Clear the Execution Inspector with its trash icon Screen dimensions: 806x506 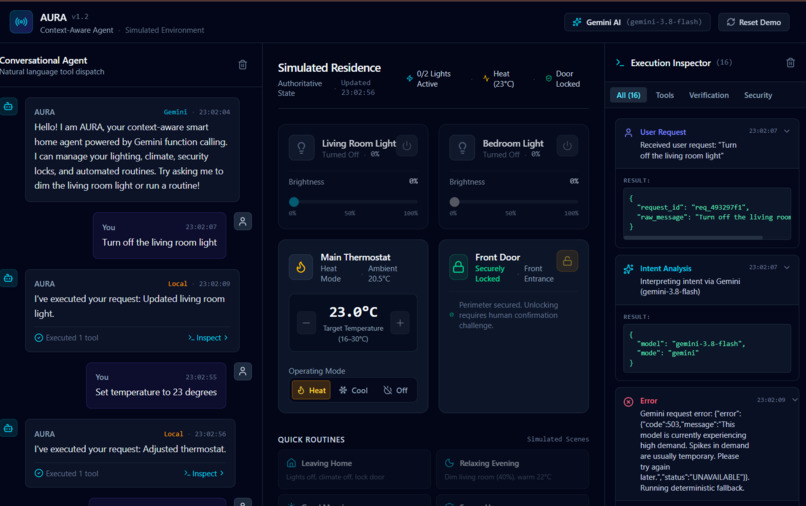790,63
